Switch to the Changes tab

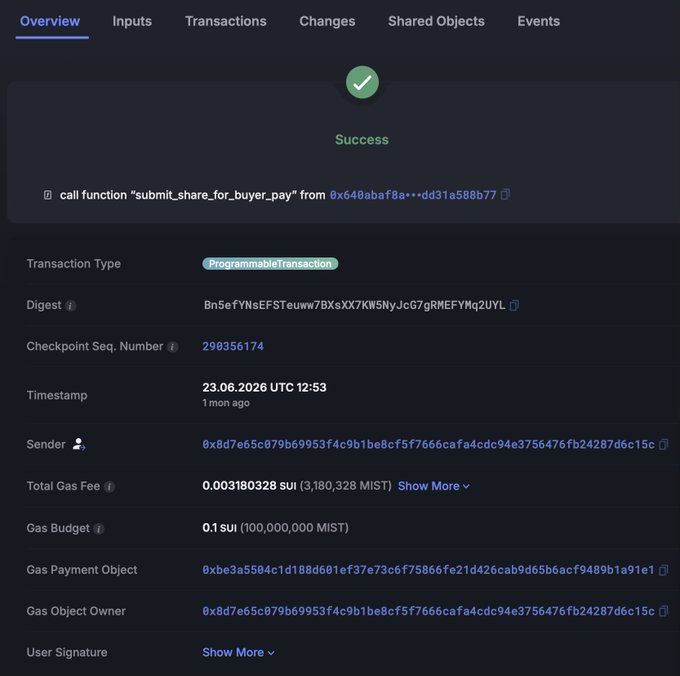[x=327, y=21]
